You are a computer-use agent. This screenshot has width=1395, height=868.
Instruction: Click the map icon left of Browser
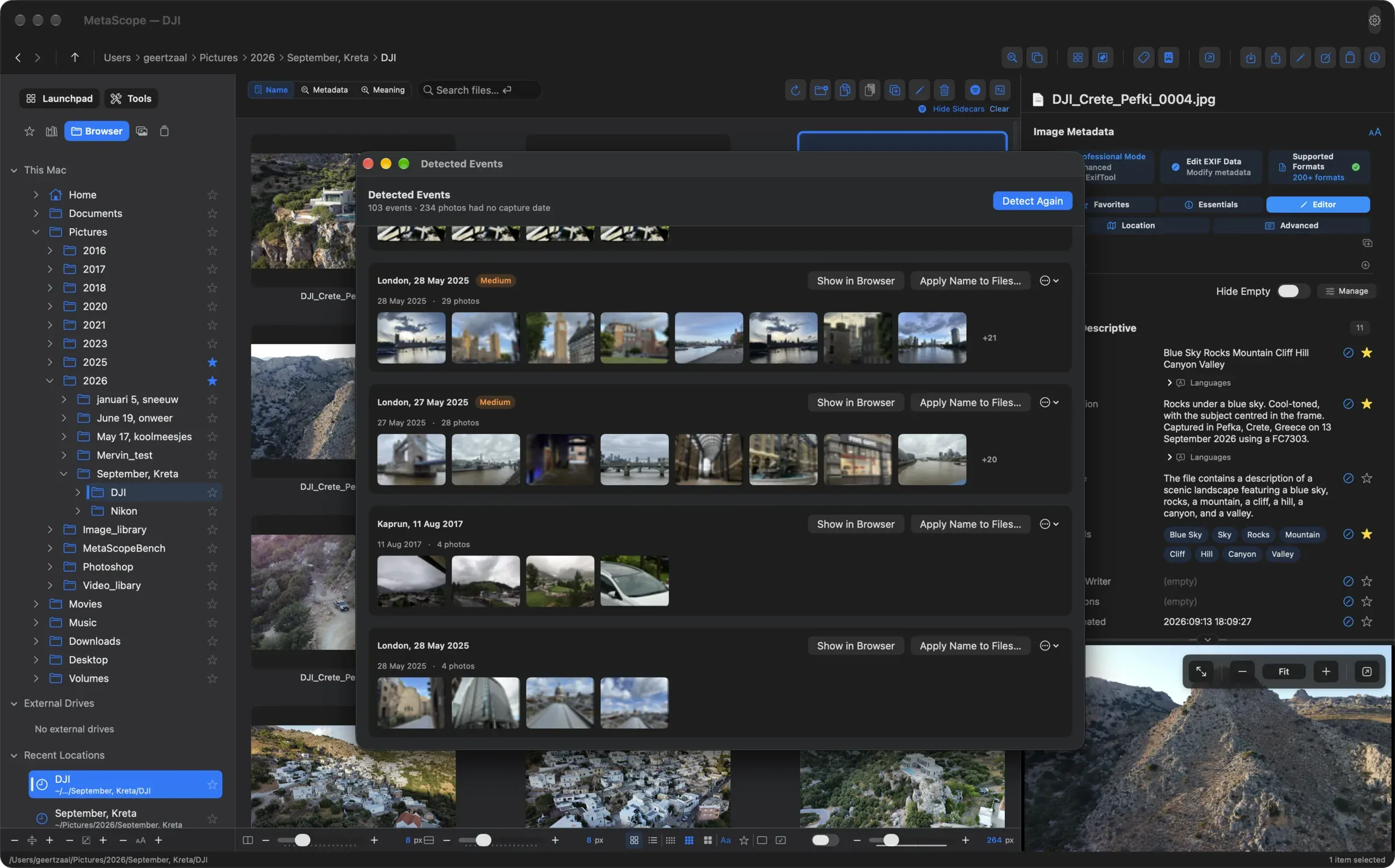(52, 131)
